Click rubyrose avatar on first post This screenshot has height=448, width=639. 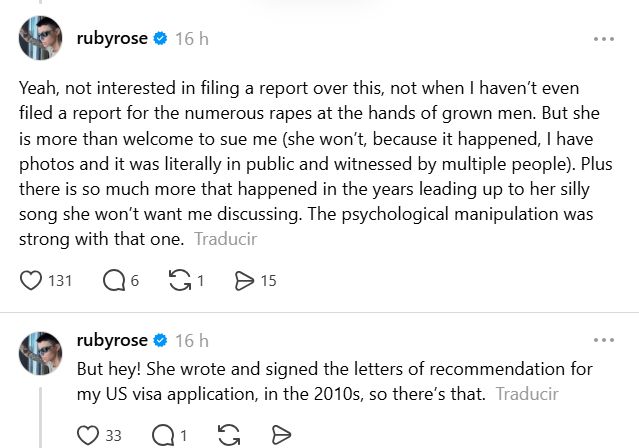click(x=41, y=39)
